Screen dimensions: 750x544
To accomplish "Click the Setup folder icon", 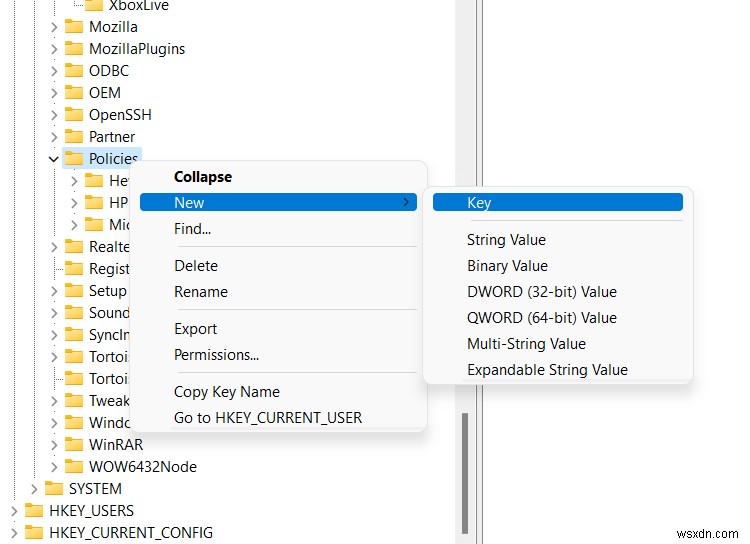I will click(74, 290).
